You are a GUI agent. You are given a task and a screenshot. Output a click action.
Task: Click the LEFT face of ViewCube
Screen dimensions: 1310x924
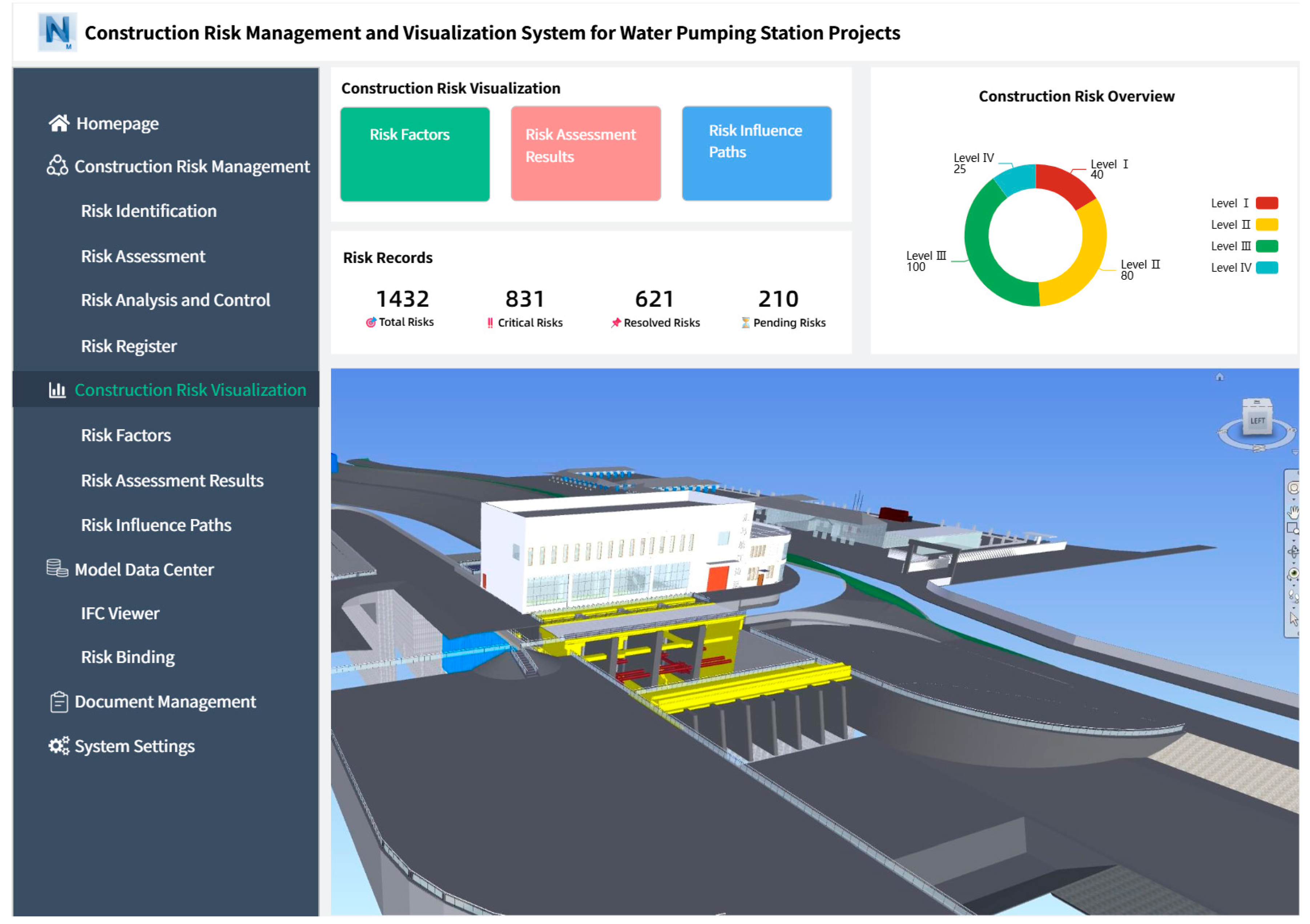tap(1258, 421)
